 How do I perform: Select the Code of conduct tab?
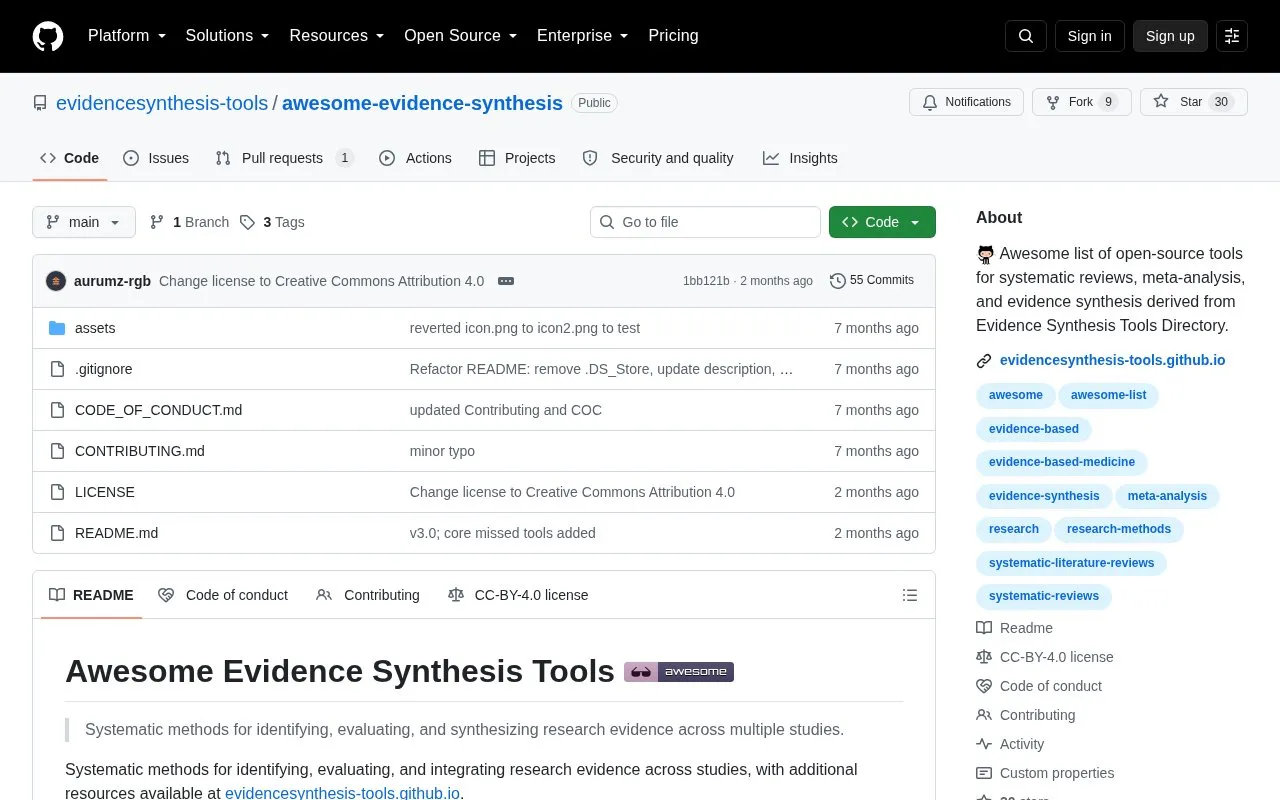(x=223, y=595)
